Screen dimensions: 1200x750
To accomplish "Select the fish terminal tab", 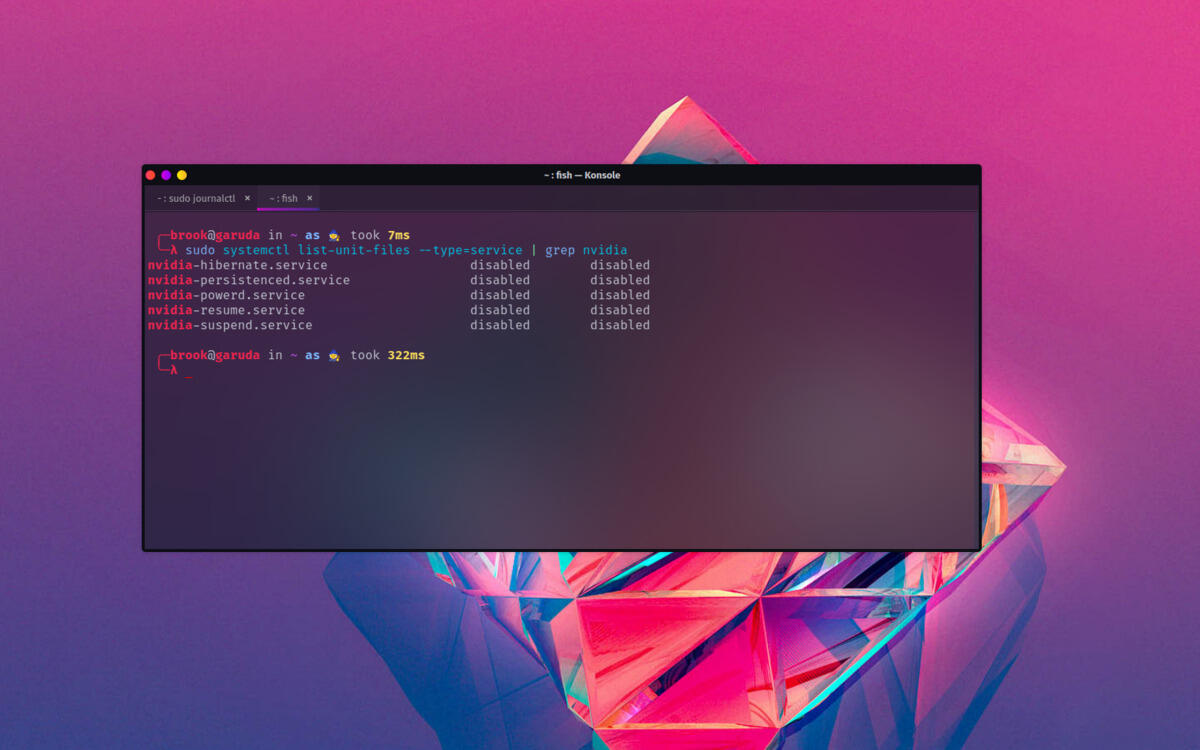I will pos(288,198).
